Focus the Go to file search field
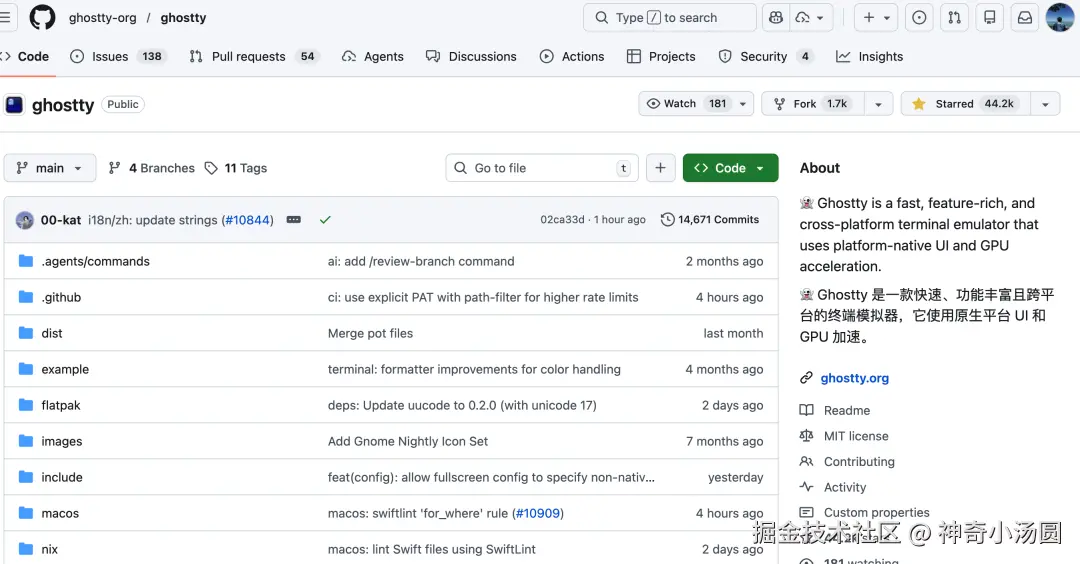This screenshot has width=1080, height=564. (x=542, y=168)
